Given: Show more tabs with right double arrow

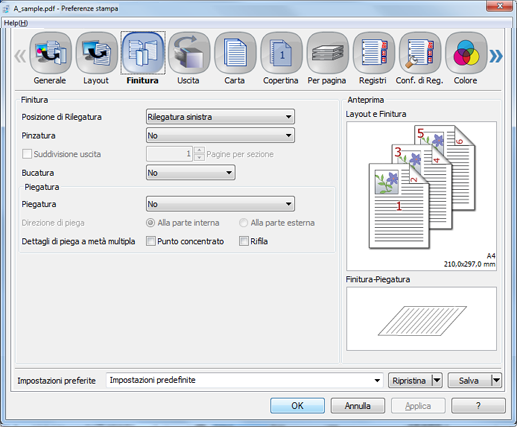Looking at the screenshot, I should click(x=496, y=56).
